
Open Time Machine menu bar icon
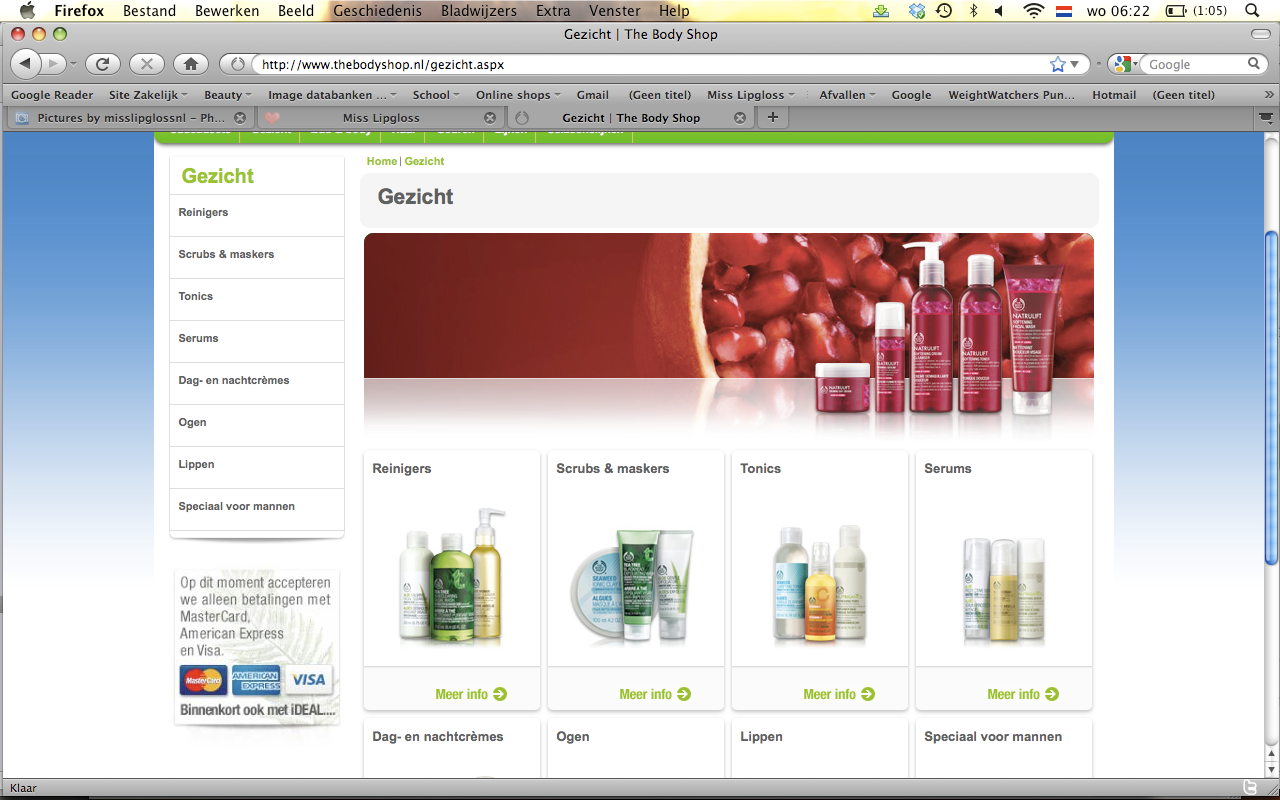tap(944, 11)
